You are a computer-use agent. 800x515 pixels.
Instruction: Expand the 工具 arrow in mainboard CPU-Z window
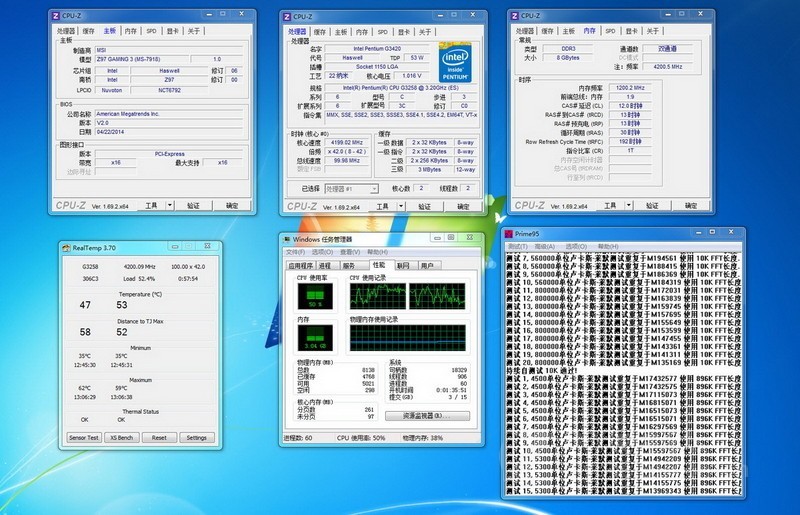170,205
